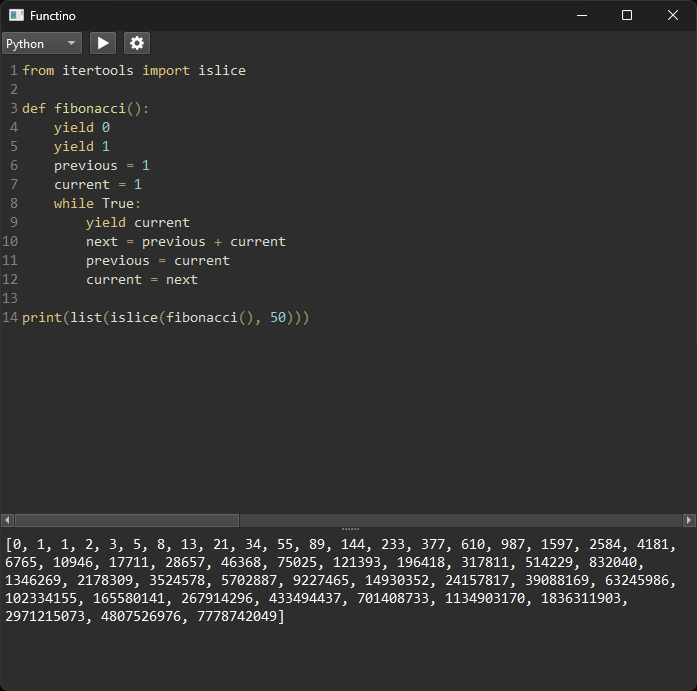Image resolution: width=697 pixels, height=691 pixels.
Task: Click 'yield 0' on line 4
Action: coord(82,128)
